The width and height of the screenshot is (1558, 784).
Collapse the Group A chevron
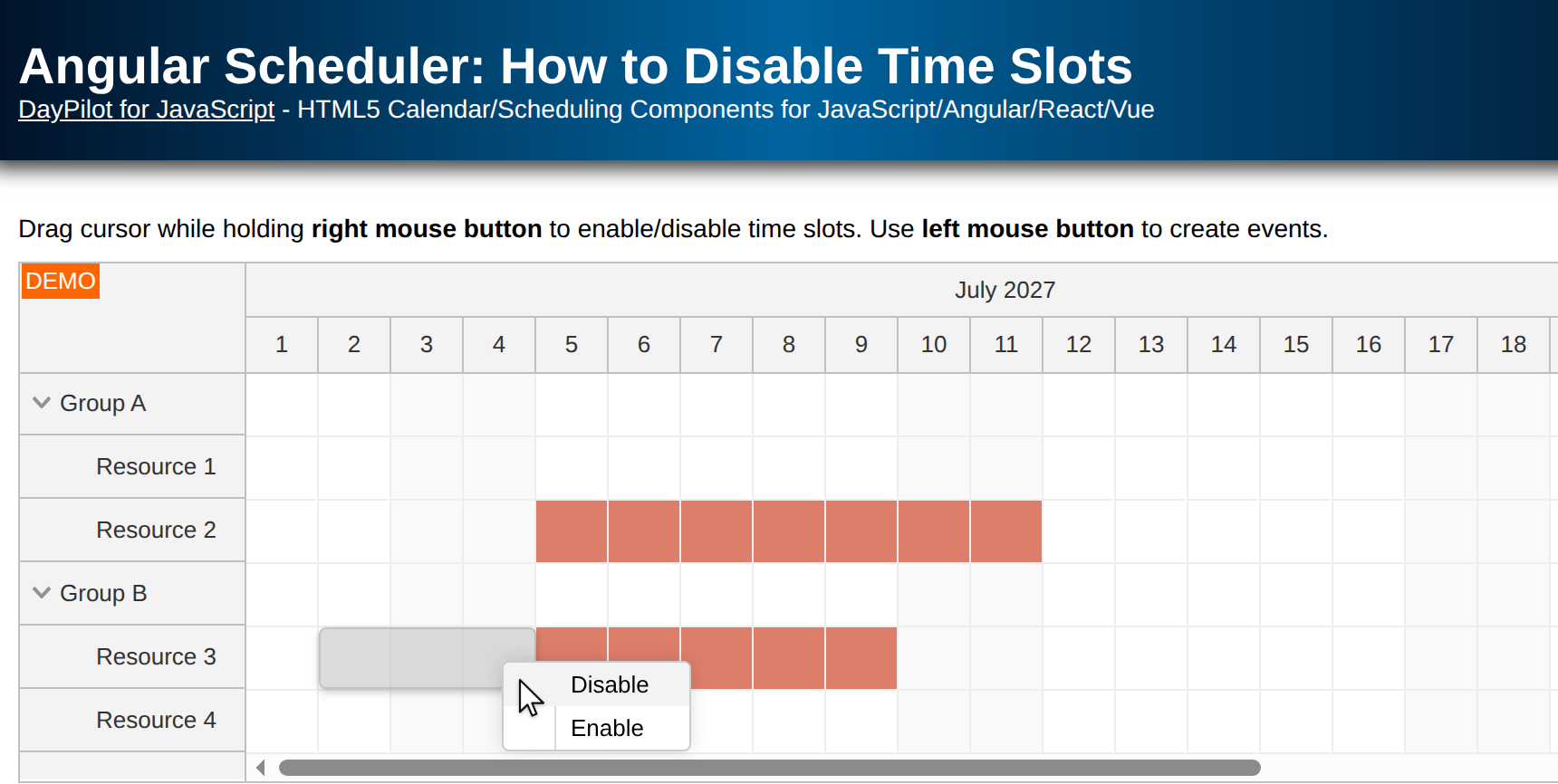(x=42, y=403)
